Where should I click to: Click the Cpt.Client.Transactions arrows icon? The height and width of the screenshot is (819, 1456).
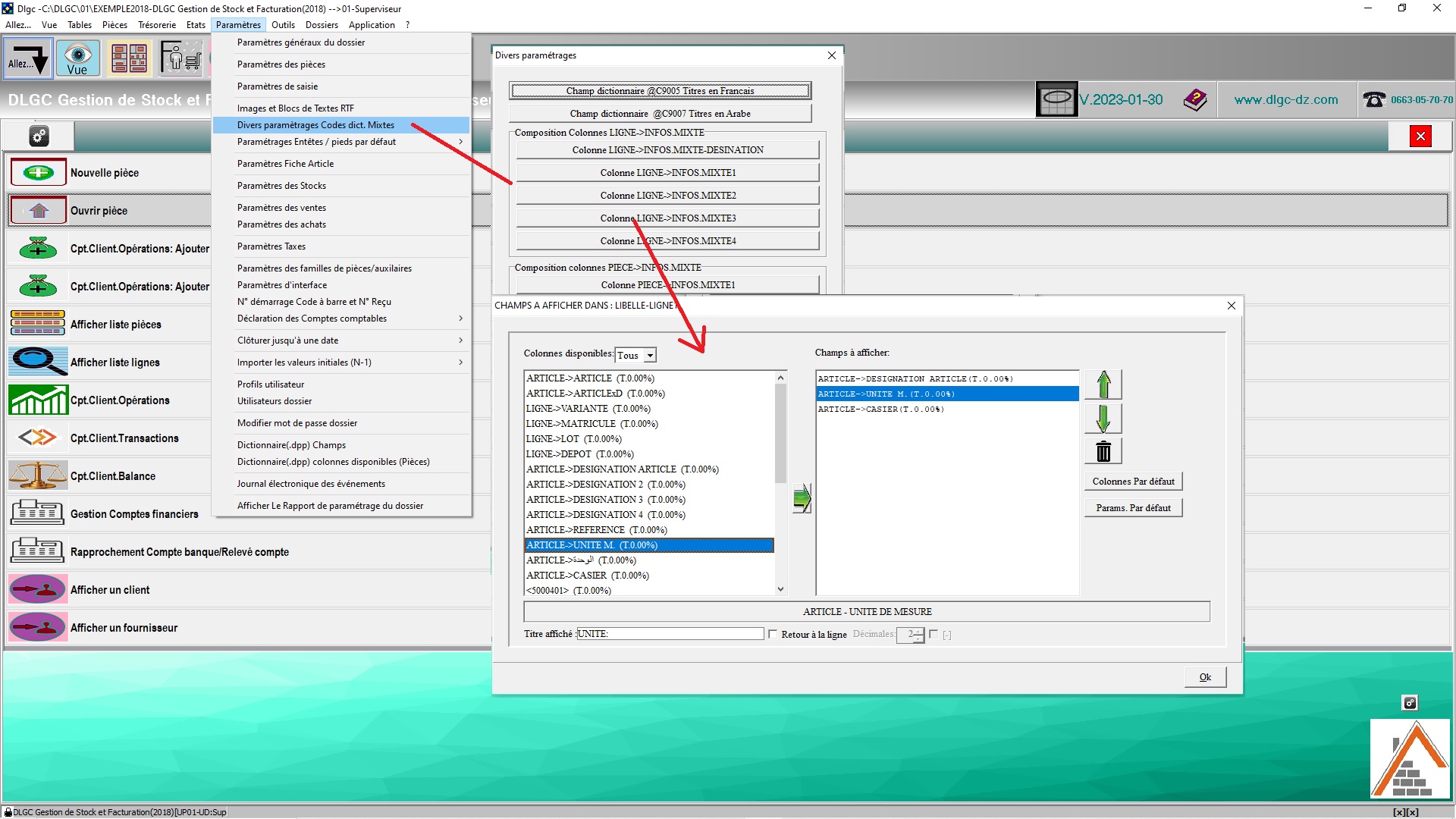(x=38, y=438)
